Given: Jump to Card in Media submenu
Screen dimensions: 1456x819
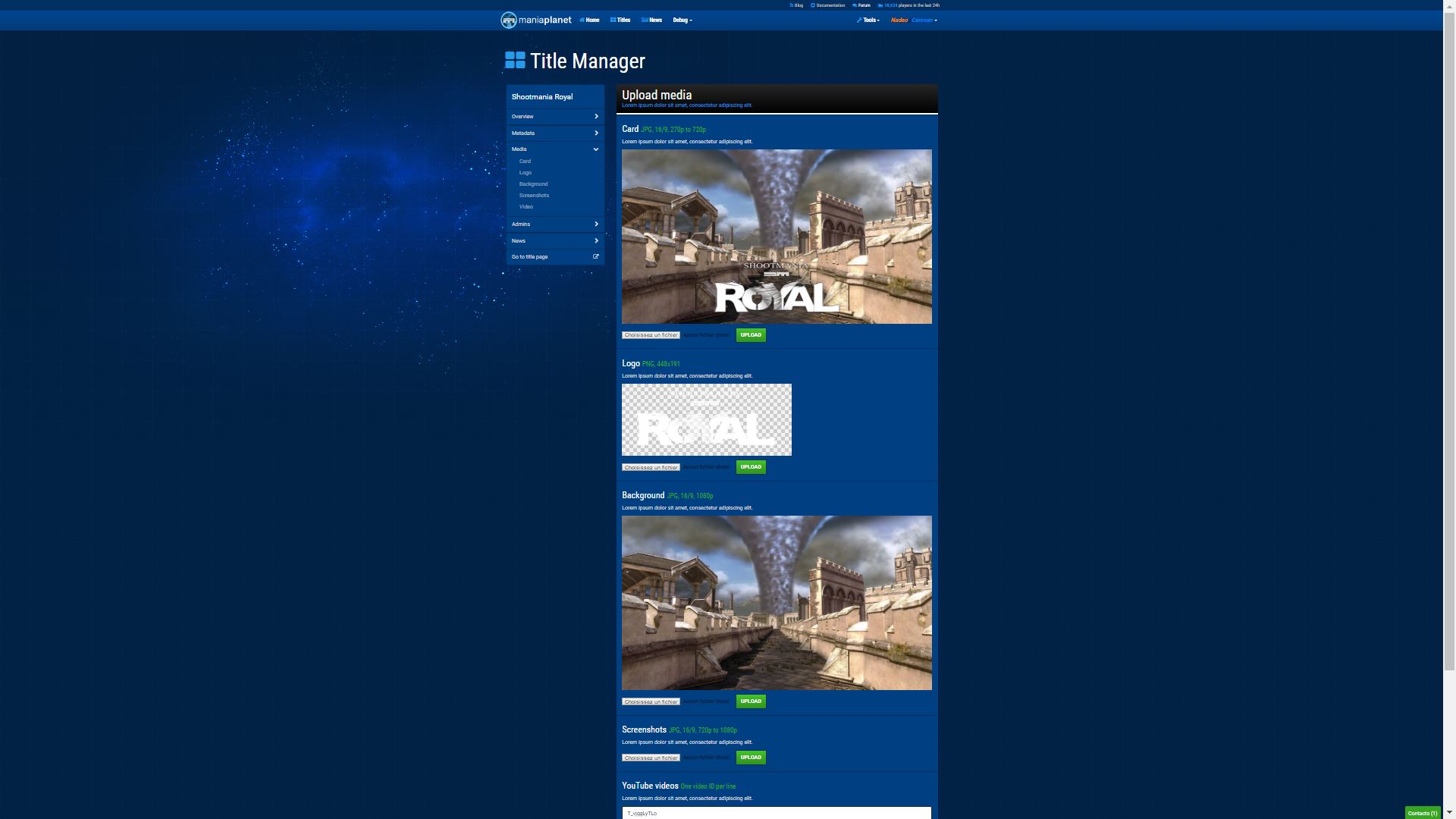Looking at the screenshot, I should [x=525, y=162].
